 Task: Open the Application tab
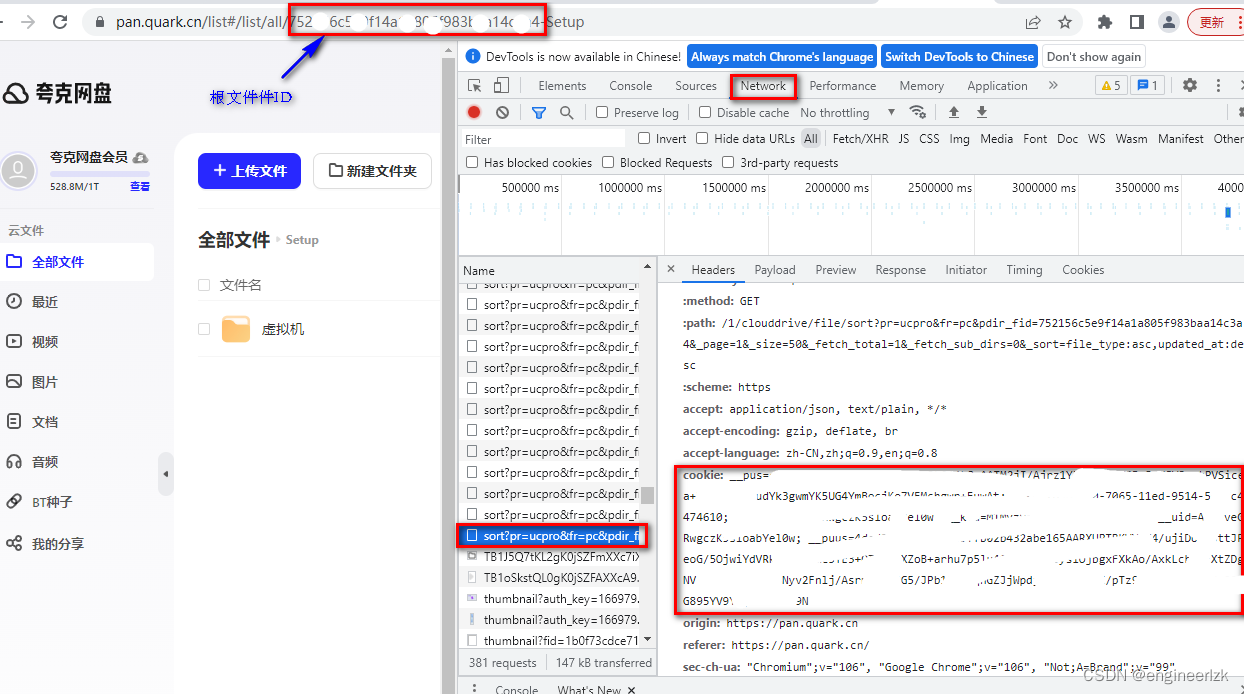click(x=997, y=86)
